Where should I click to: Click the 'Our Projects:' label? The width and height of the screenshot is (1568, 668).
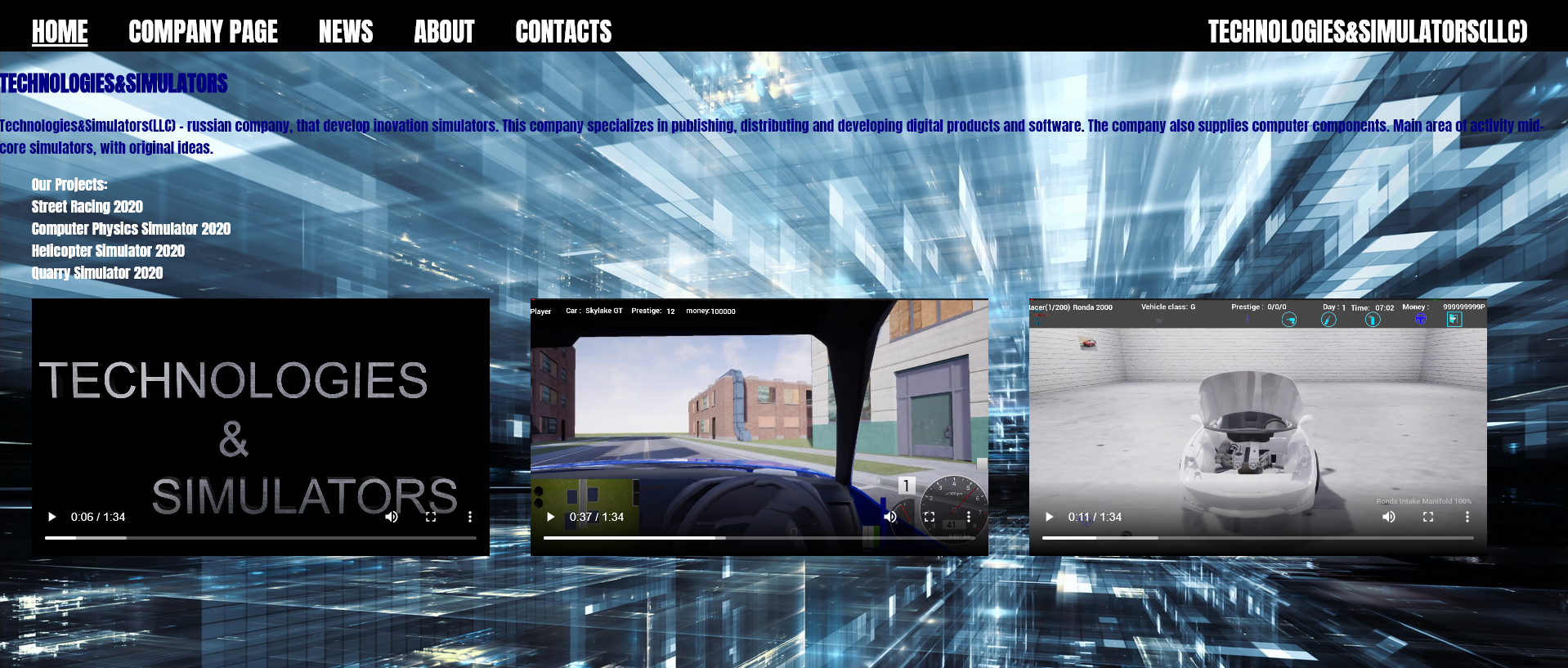[x=69, y=185]
